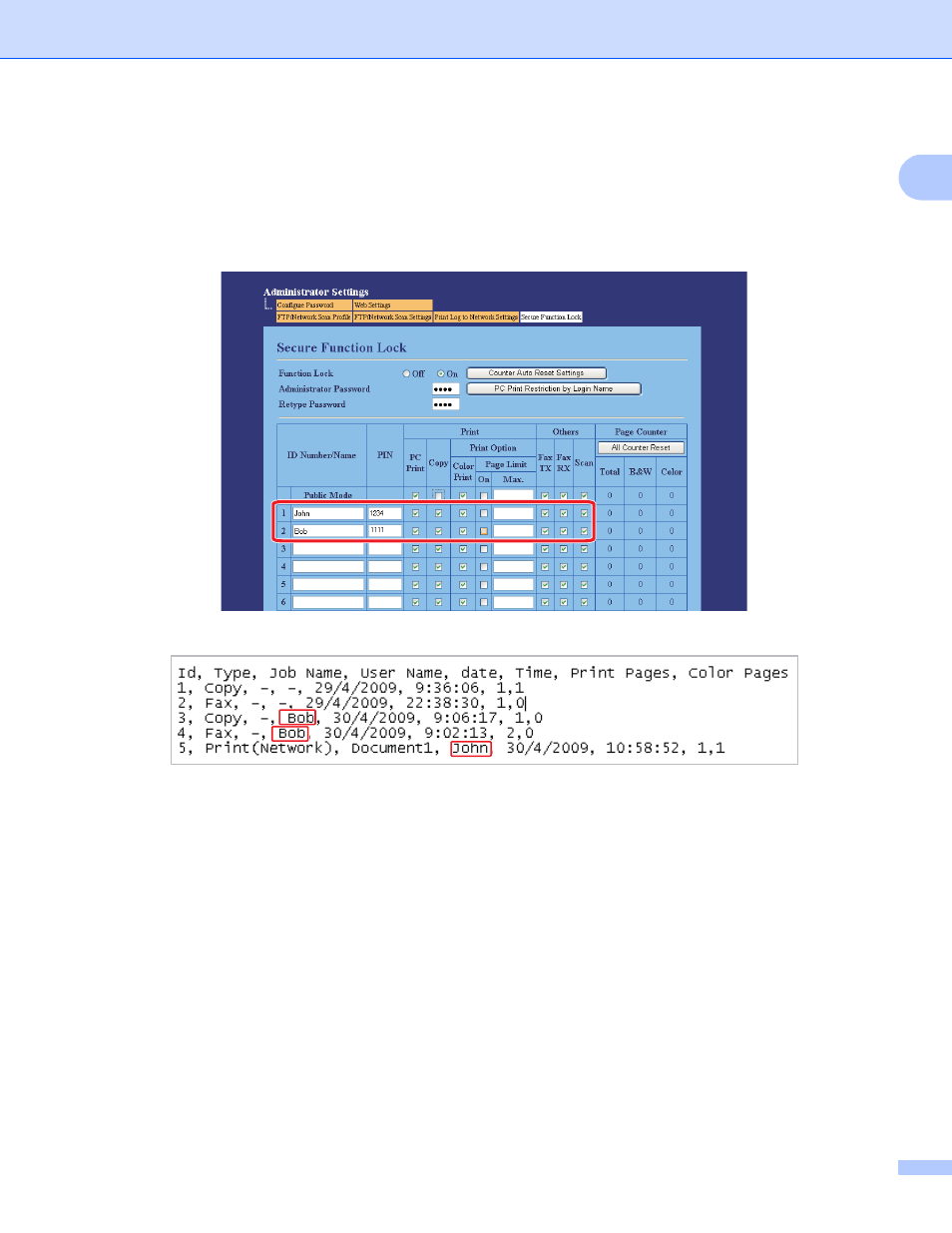952x1233 pixels.
Task: Select the Secure Function Lock tab
Action: coord(551,317)
